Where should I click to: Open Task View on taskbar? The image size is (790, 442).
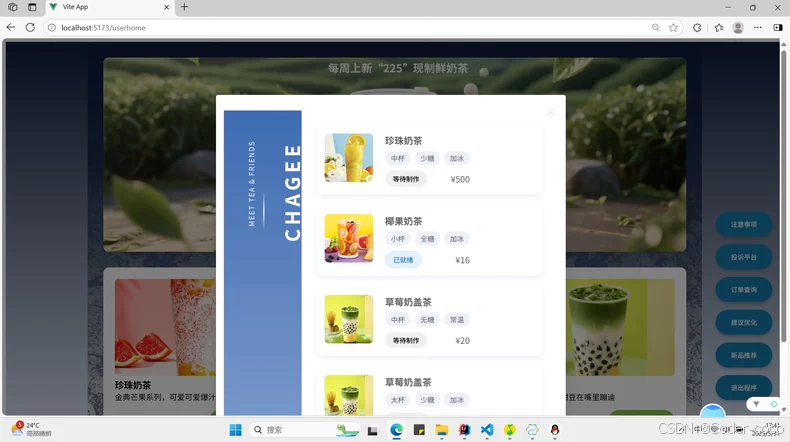coord(372,430)
